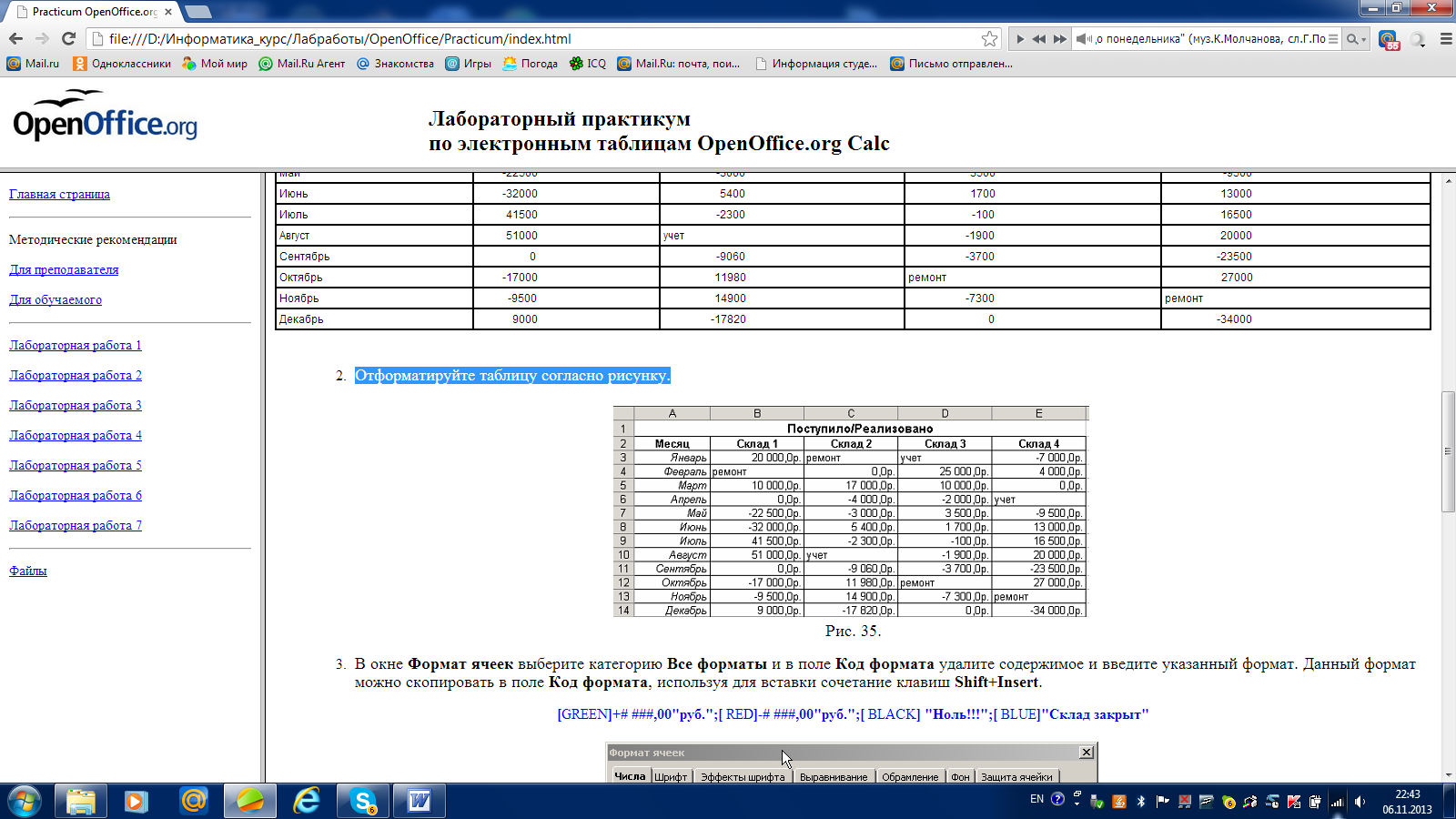Open the Мой мир bookmark
The width and height of the screenshot is (1456, 819).
coord(215,64)
